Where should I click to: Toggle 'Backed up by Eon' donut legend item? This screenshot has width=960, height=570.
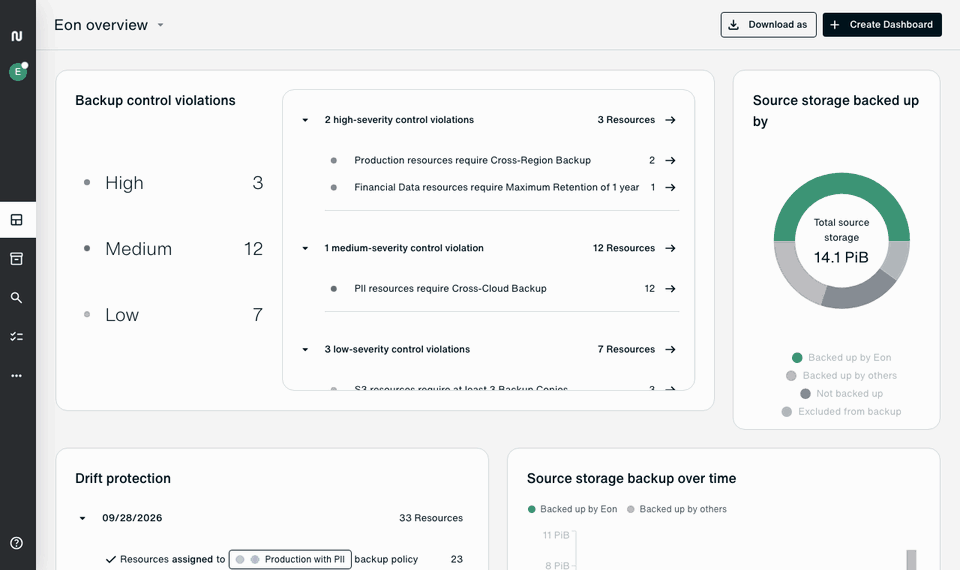(x=841, y=358)
